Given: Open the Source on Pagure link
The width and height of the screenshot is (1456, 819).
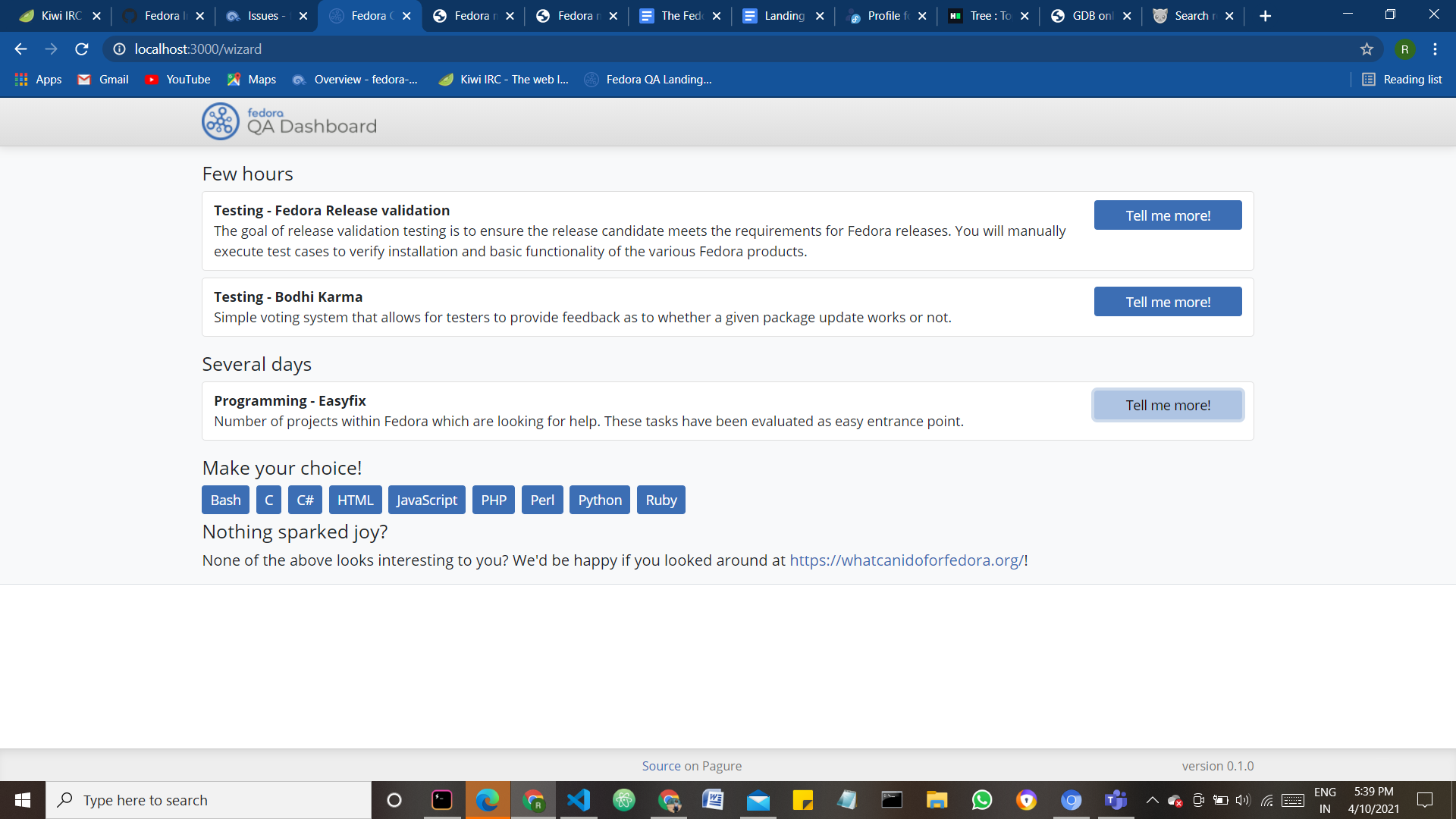Looking at the screenshot, I should click(x=692, y=766).
